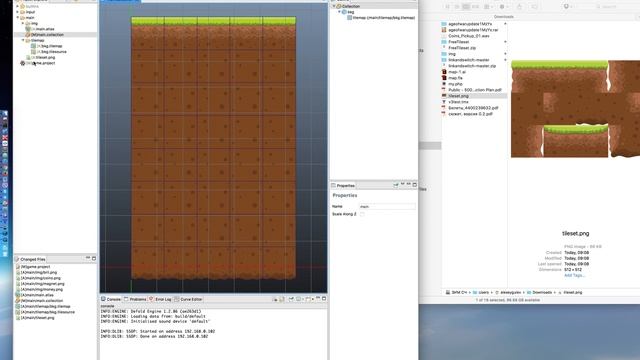Open the Error Log tab

coord(160,299)
